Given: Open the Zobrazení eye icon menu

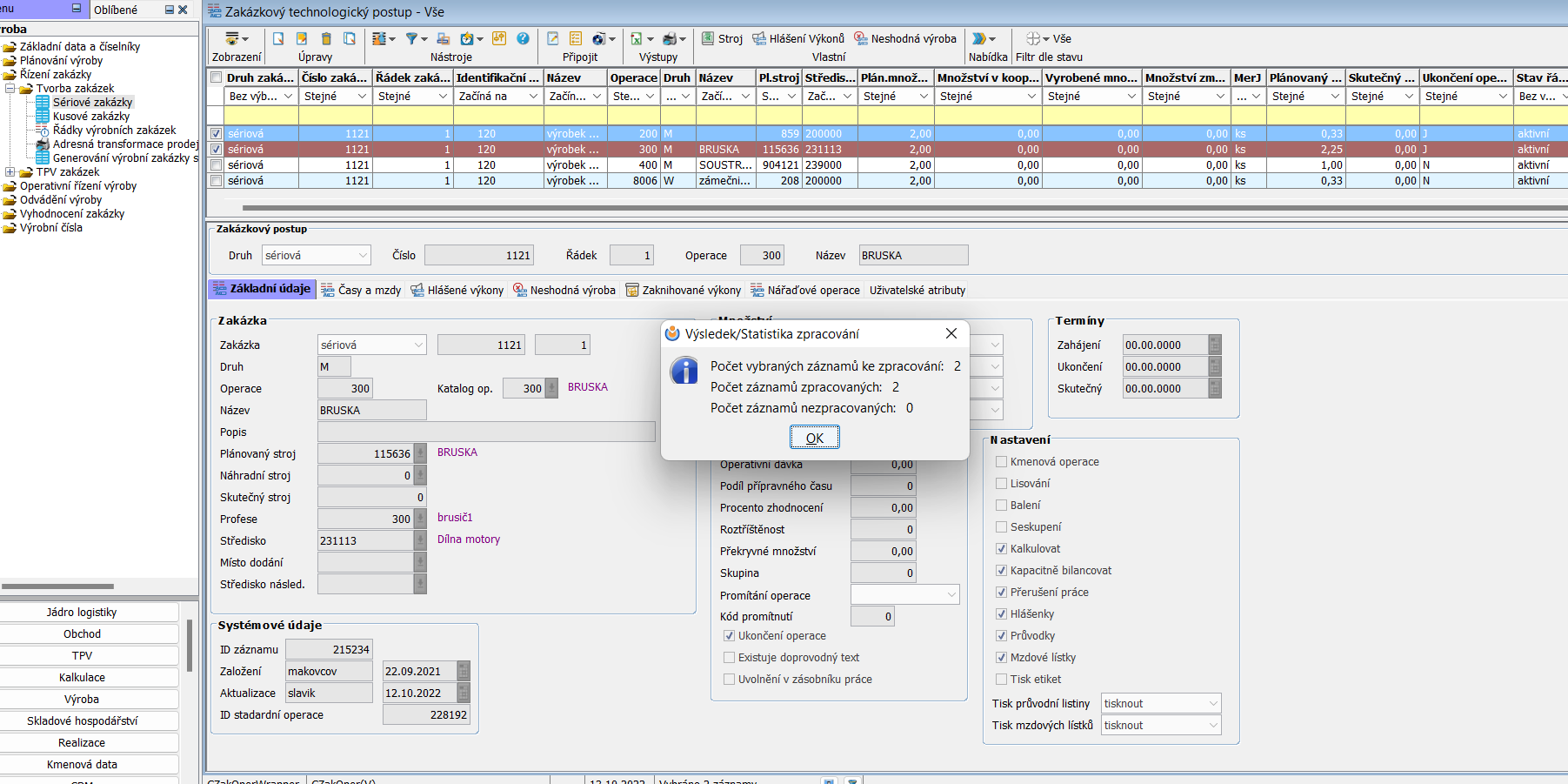Looking at the screenshot, I should [232, 38].
